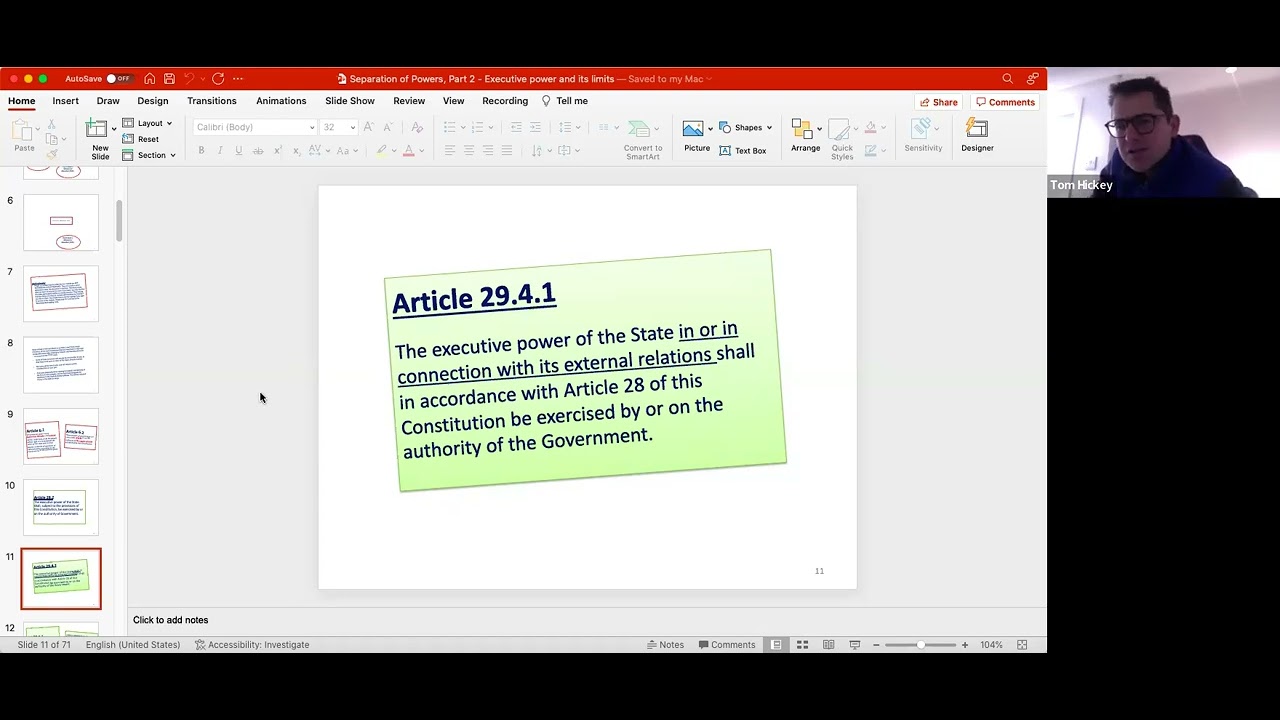
Task: Toggle Underline formatting
Action: tap(238, 151)
